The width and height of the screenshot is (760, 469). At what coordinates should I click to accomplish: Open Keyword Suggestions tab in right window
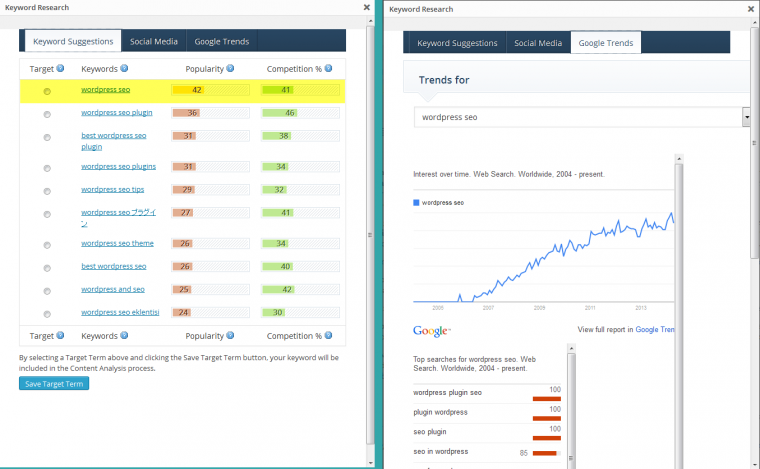click(457, 43)
